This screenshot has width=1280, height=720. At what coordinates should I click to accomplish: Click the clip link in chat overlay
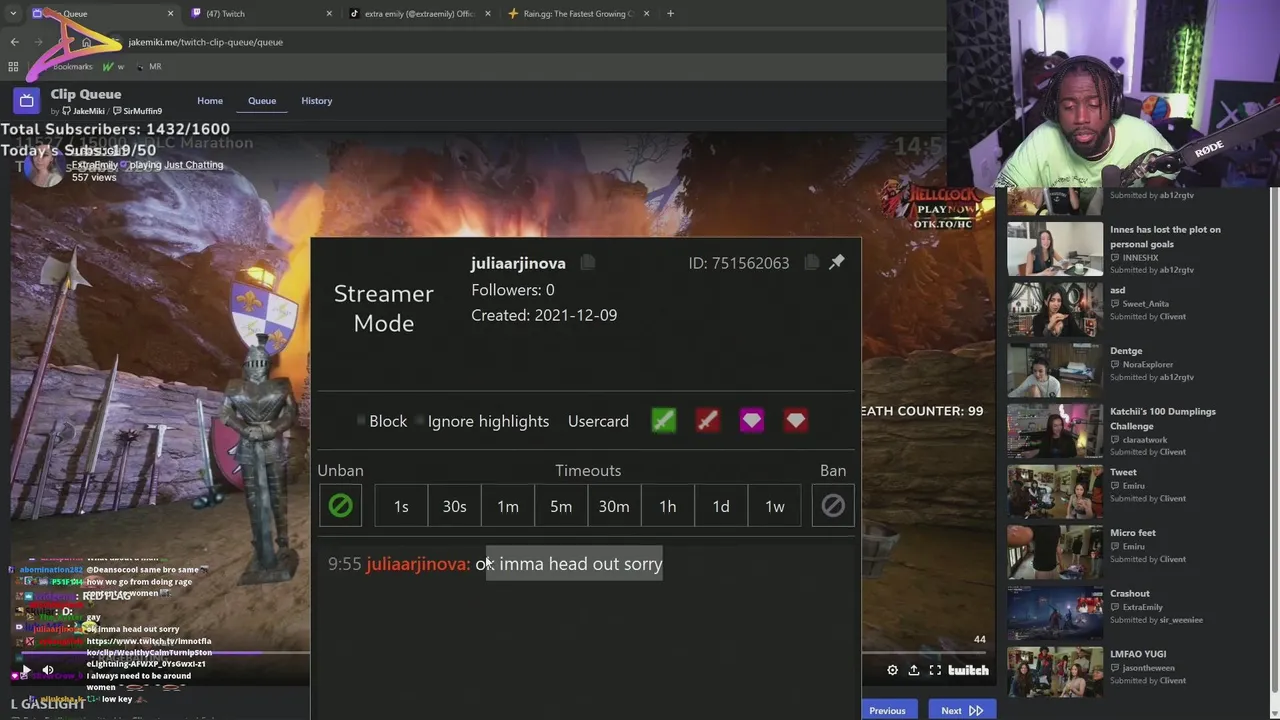(149, 652)
